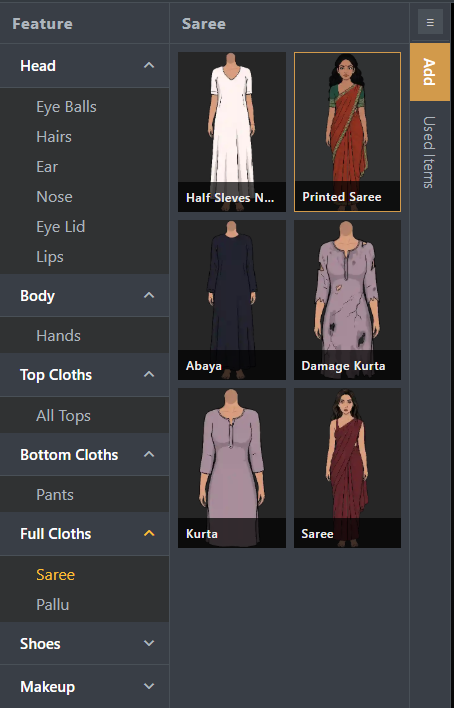Select the Kurta outfit thumbnail
The height and width of the screenshot is (708, 454).
pos(232,468)
